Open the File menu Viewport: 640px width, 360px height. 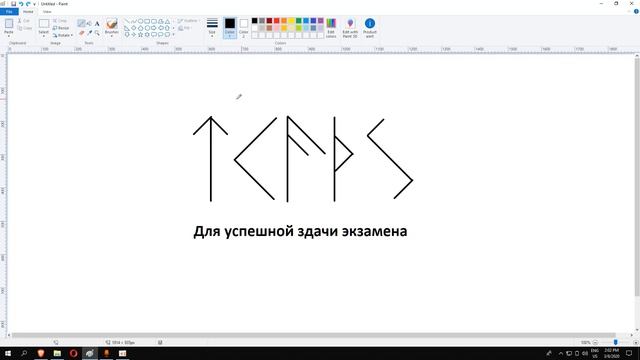click(x=9, y=11)
